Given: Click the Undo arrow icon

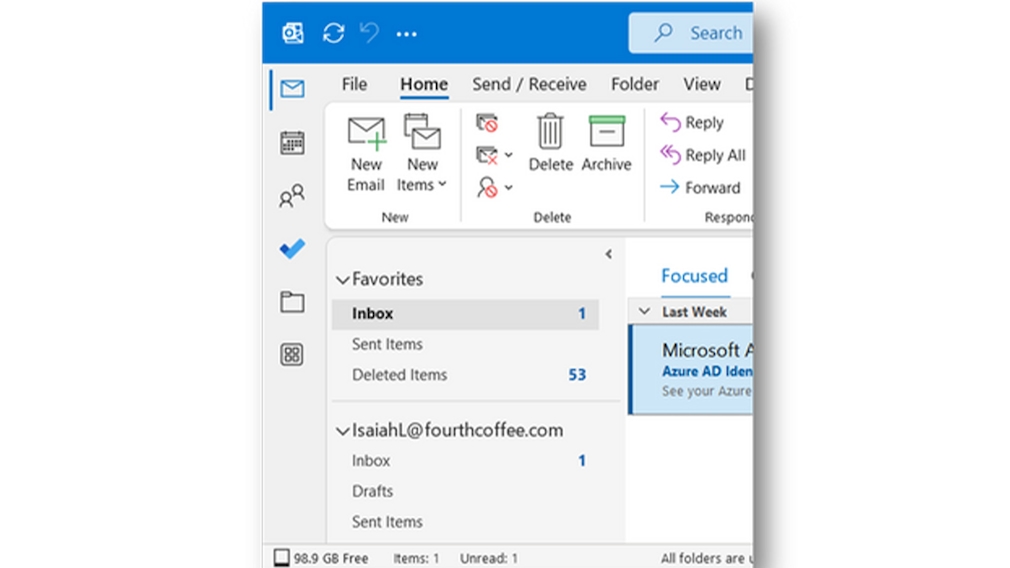Looking at the screenshot, I should pos(370,32).
